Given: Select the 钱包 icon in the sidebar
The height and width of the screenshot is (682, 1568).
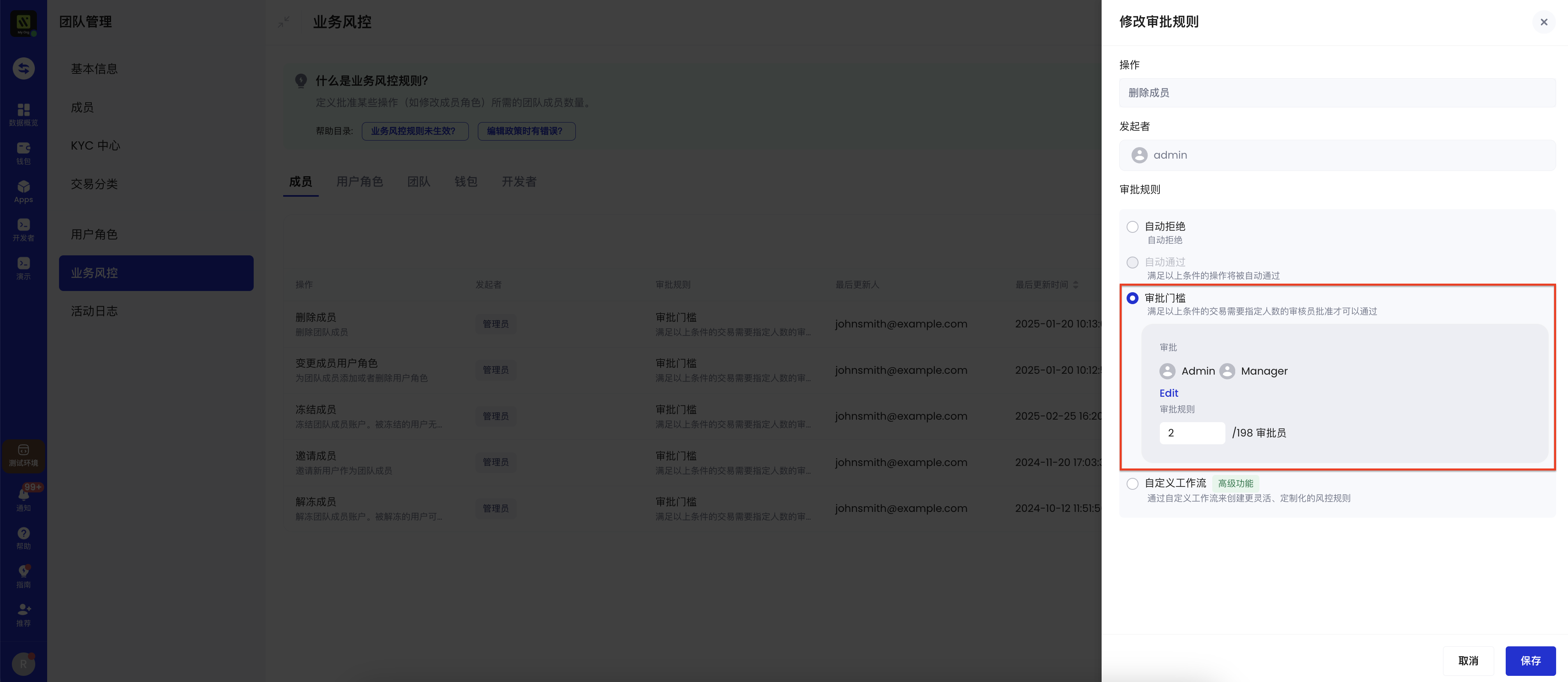Looking at the screenshot, I should [23, 153].
